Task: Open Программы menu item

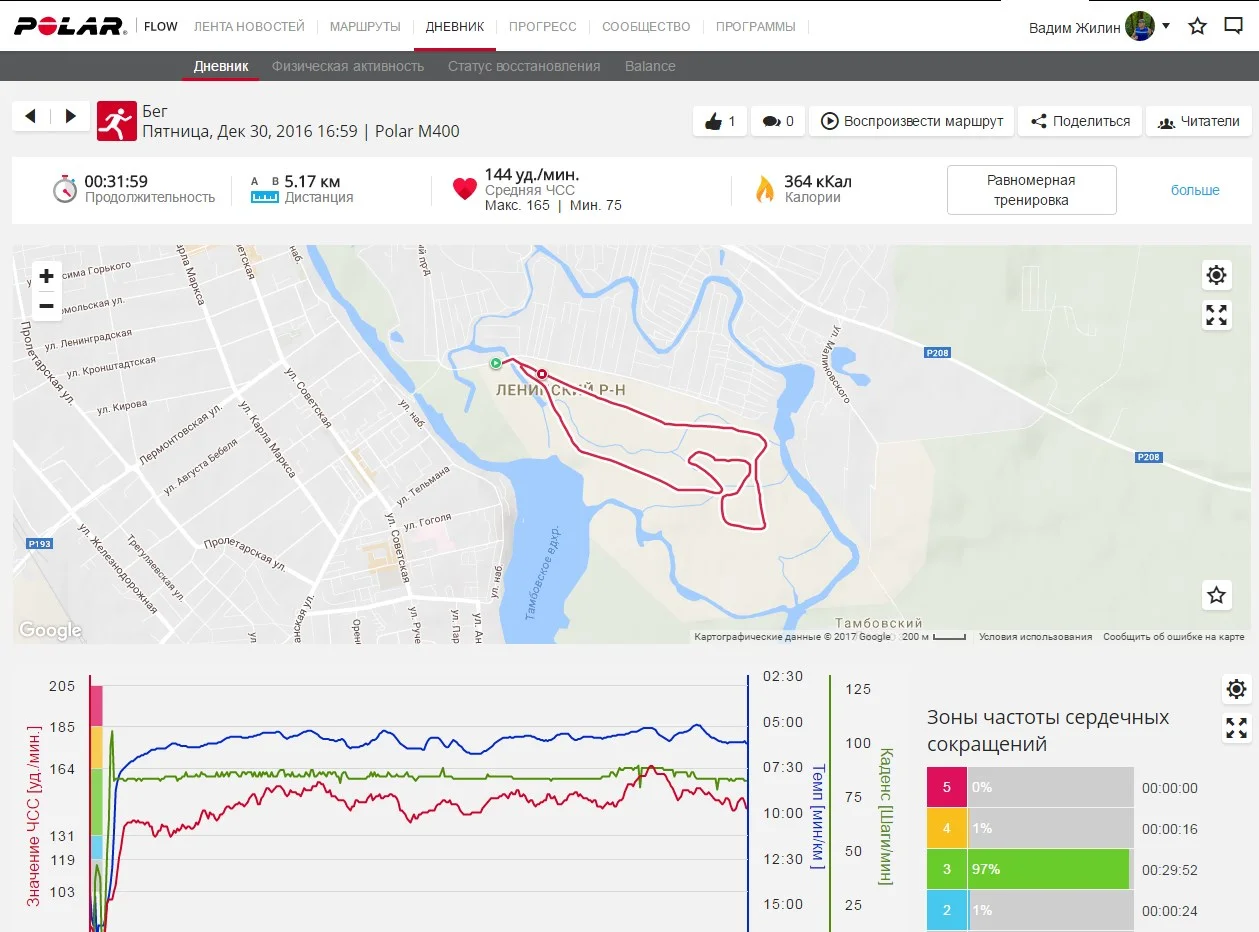Action: (x=756, y=27)
